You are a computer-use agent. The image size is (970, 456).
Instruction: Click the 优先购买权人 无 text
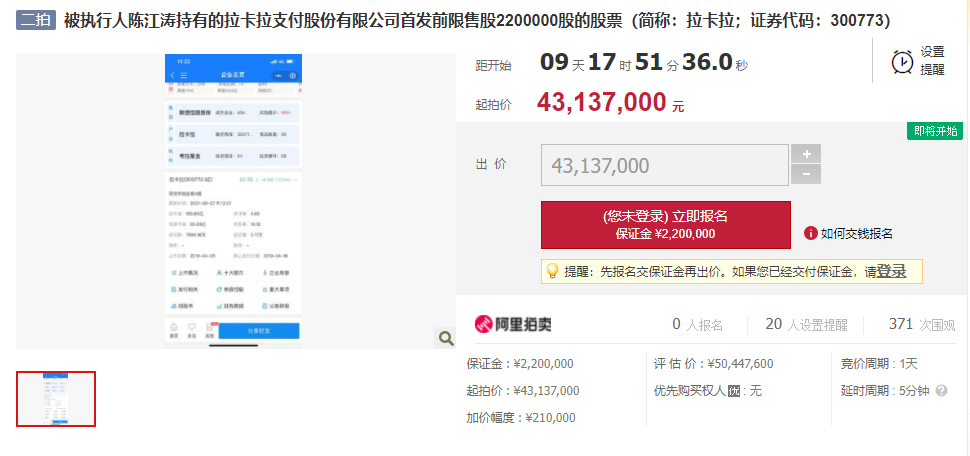[x=708, y=391]
